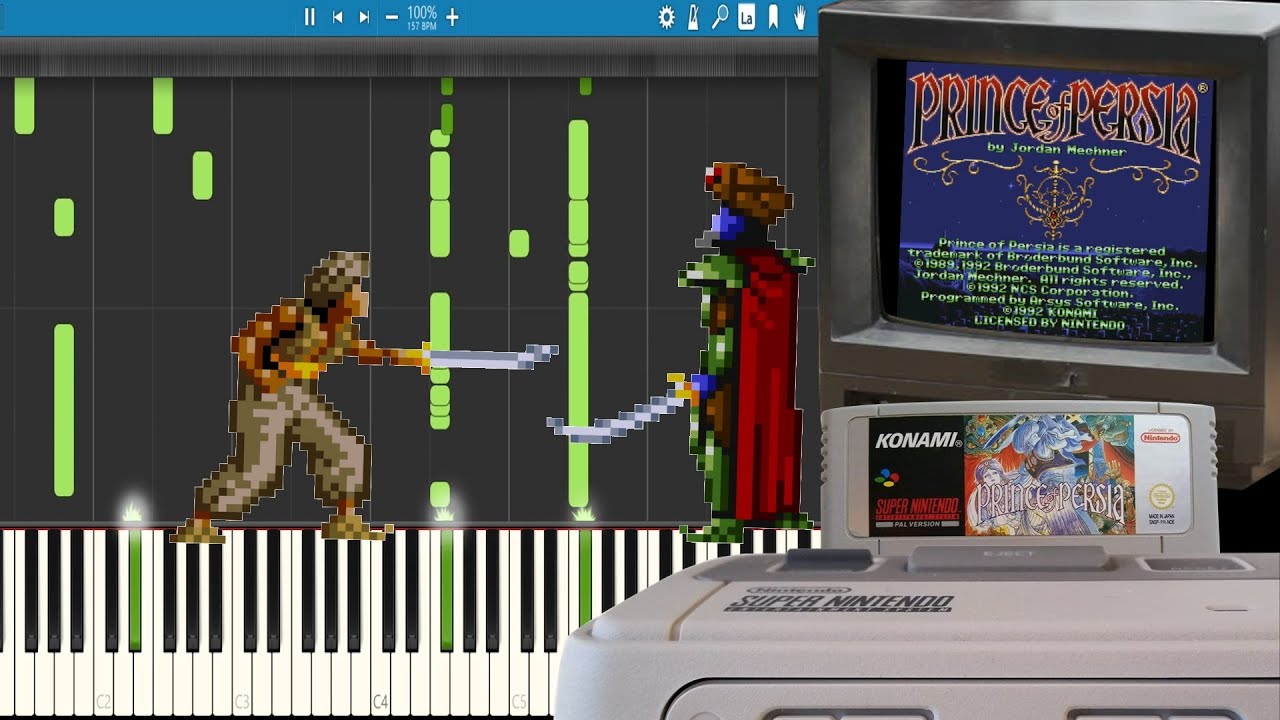This screenshot has height=720, width=1280.
Task: Add a bookmark with bookmark icon
Action: (773, 17)
